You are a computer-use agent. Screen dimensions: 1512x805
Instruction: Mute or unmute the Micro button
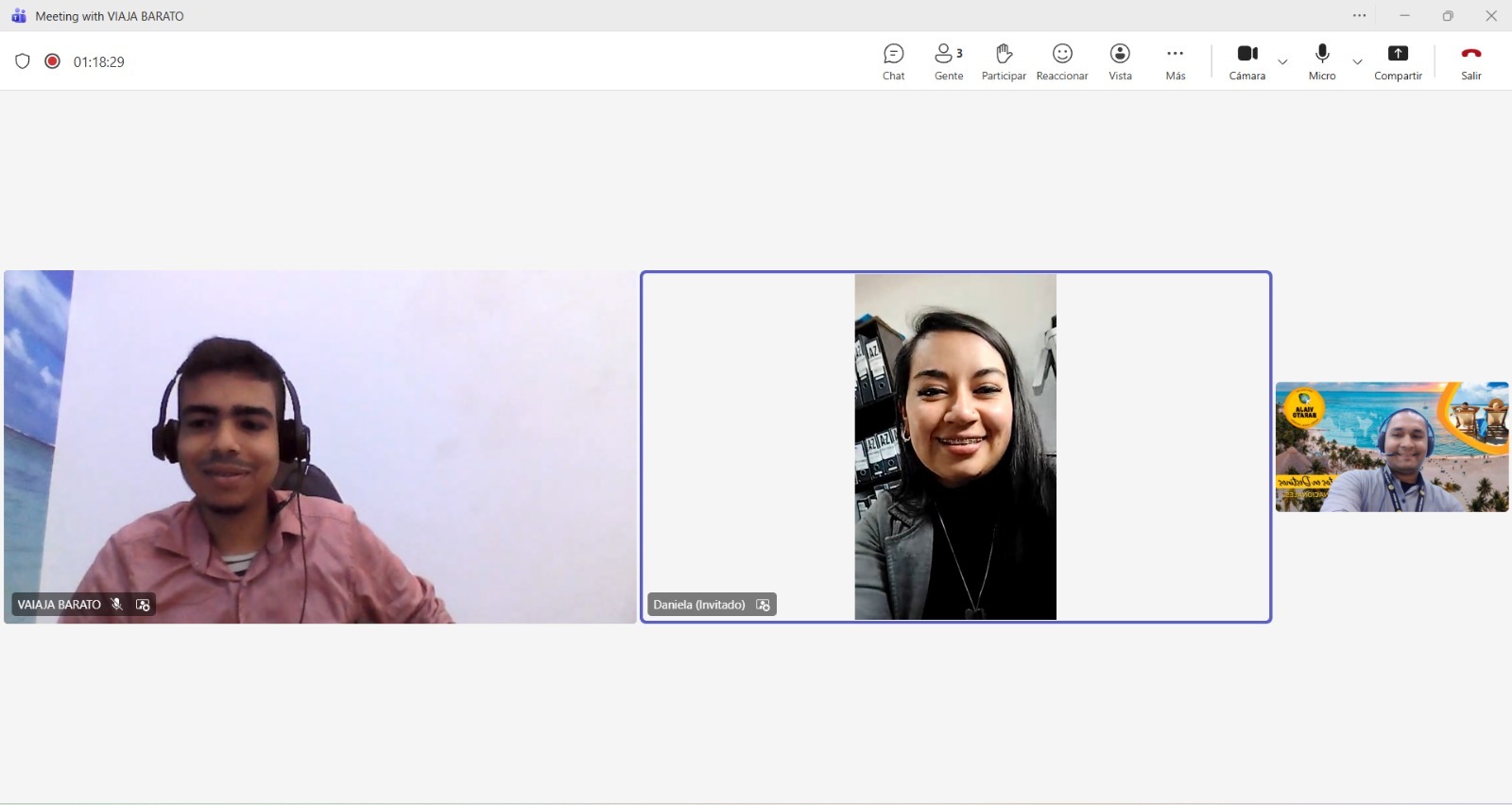[x=1322, y=61]
